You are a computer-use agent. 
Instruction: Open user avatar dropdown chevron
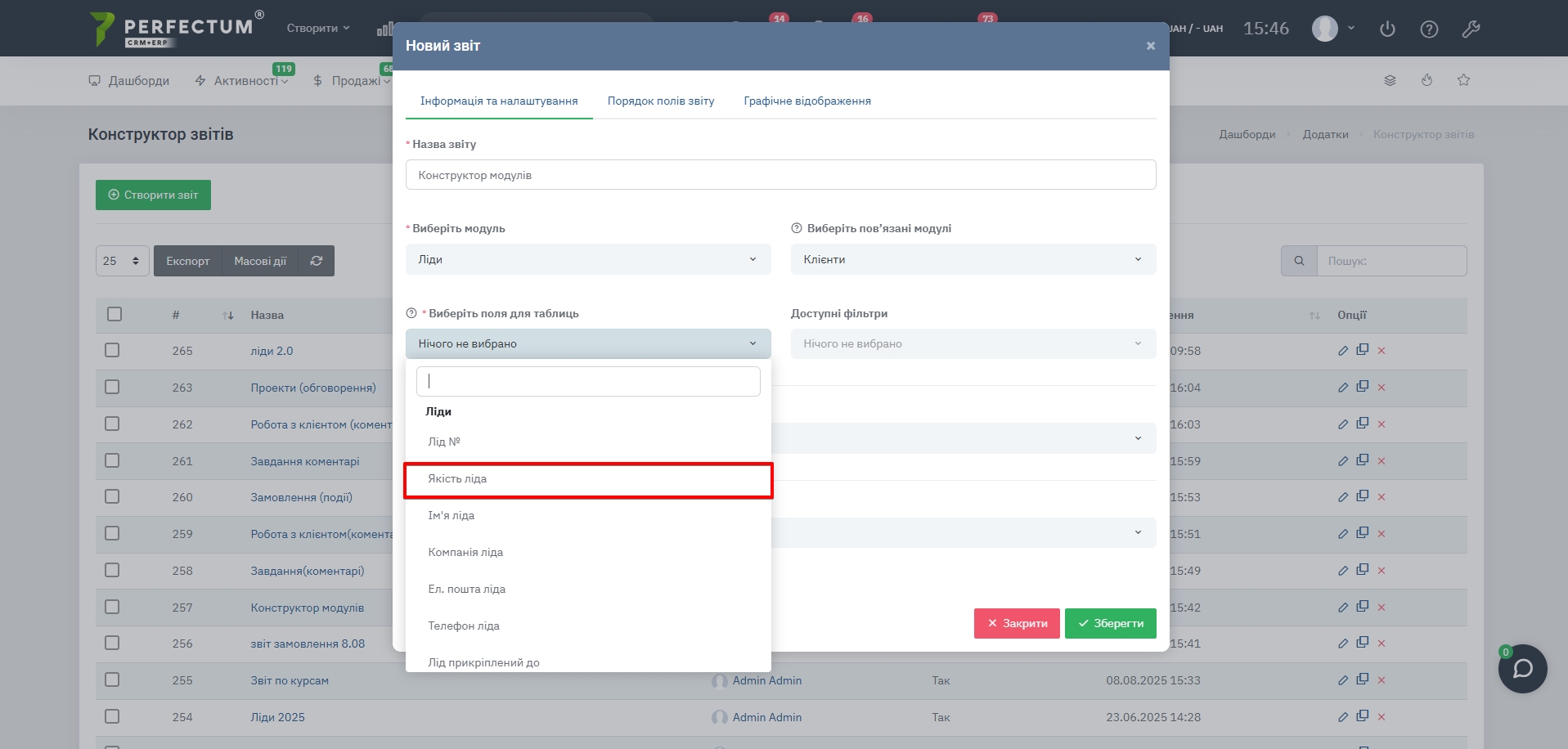(x=1351, y=28)
